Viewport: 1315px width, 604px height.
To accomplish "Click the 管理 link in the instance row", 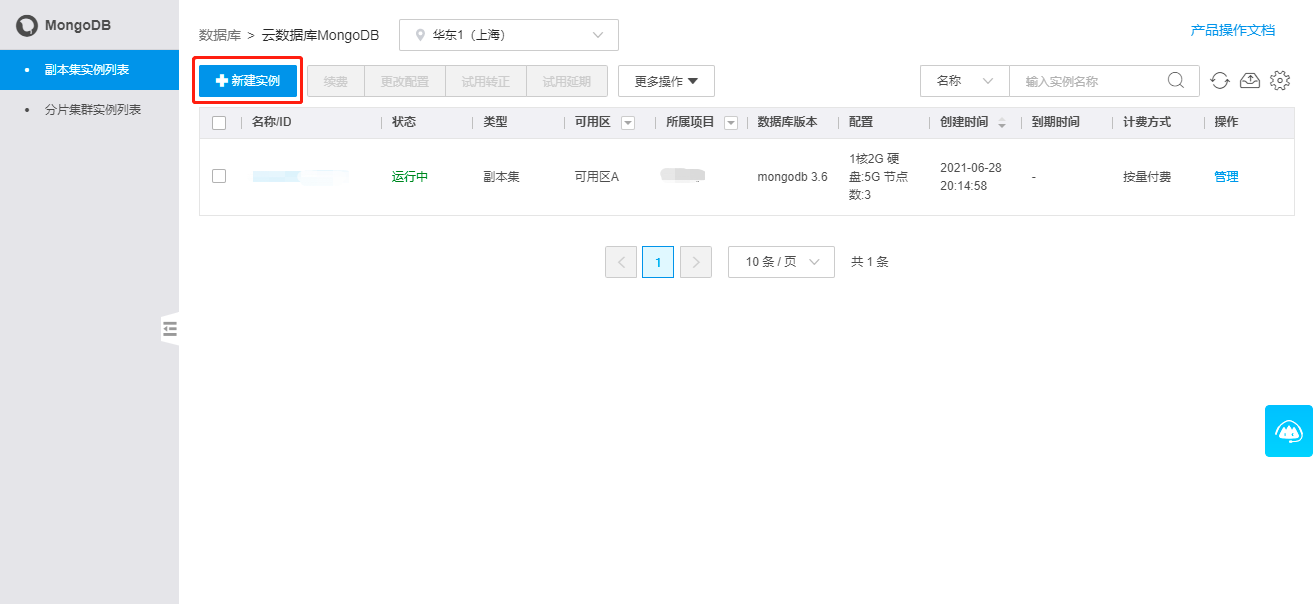I will click(x=1225, y=177).
